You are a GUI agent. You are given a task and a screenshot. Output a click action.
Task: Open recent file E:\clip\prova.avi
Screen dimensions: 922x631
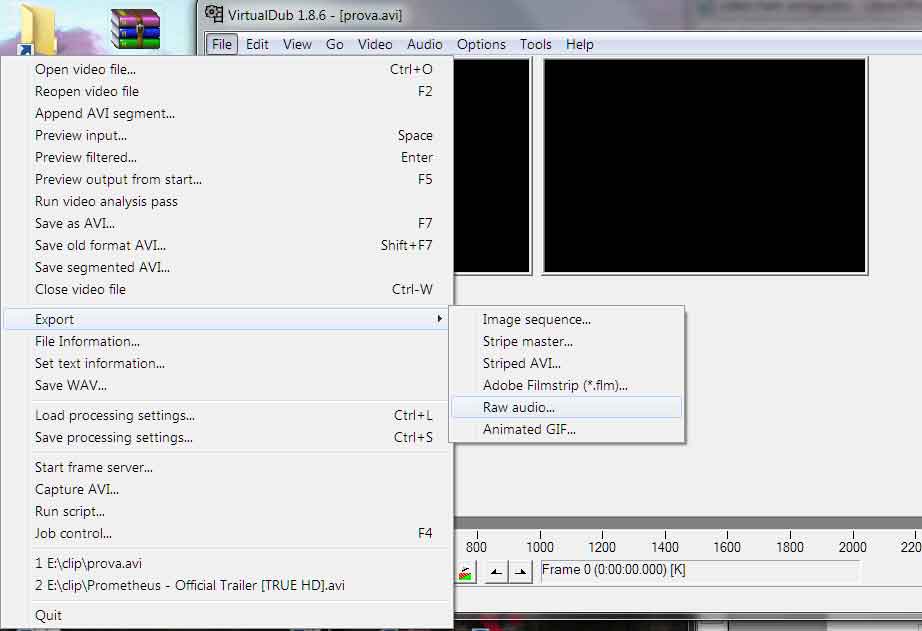pyautogui.click(x=226, y=563)
